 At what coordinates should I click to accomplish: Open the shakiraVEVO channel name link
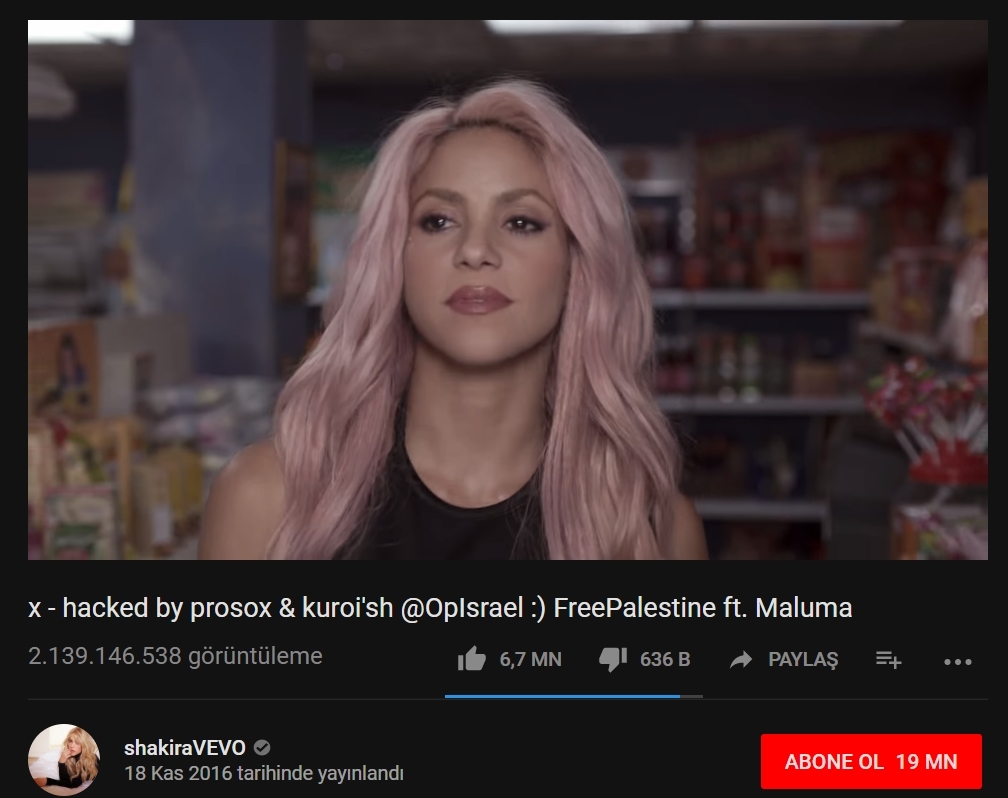pyautogui.click(x=184, y=748)
